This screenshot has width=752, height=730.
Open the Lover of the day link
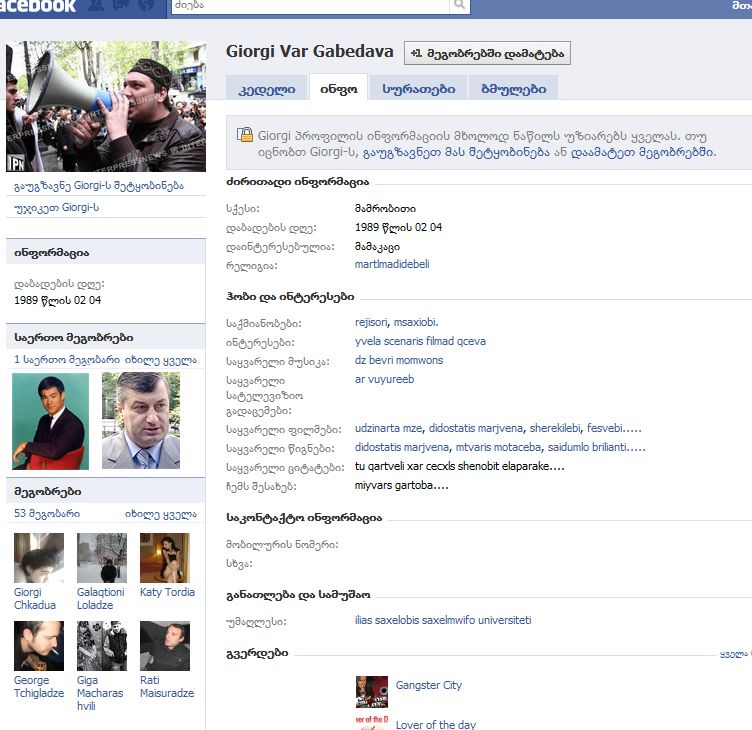(436, 724)
